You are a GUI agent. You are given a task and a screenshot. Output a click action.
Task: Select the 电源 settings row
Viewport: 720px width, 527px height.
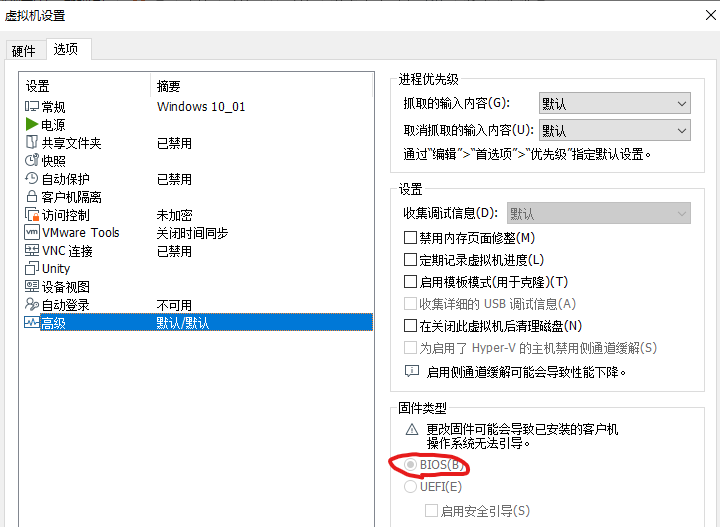click(x=198, y=125)
